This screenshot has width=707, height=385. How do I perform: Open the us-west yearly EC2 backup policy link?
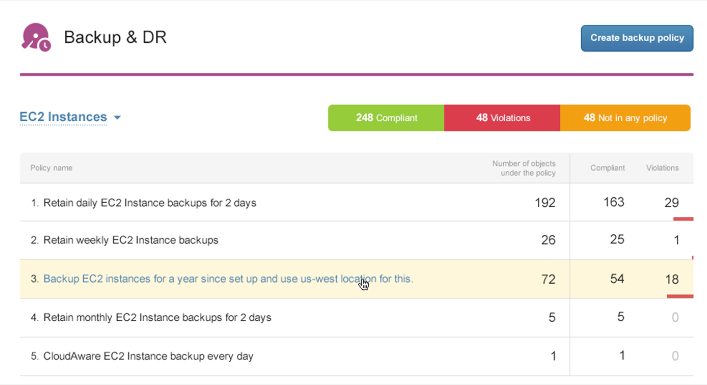point(228,279)
